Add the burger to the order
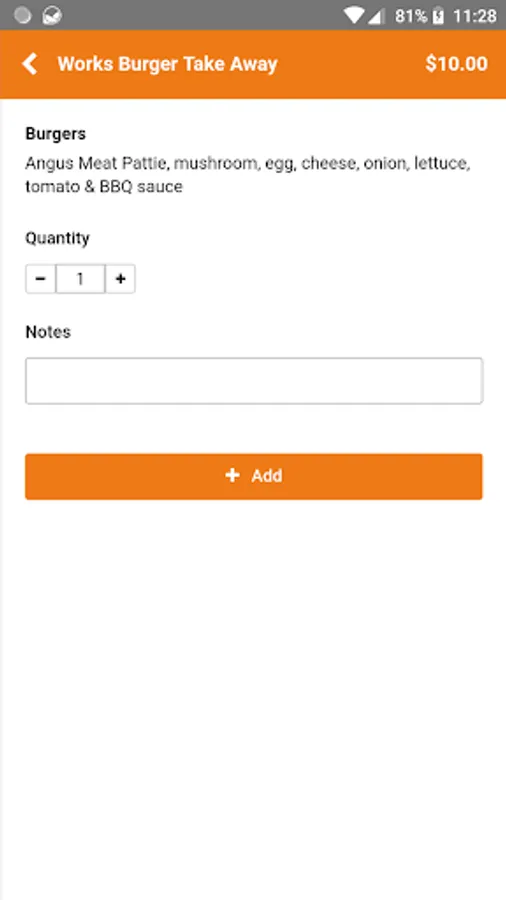Screen dimensions: 506x900 (x=254, y=476)
